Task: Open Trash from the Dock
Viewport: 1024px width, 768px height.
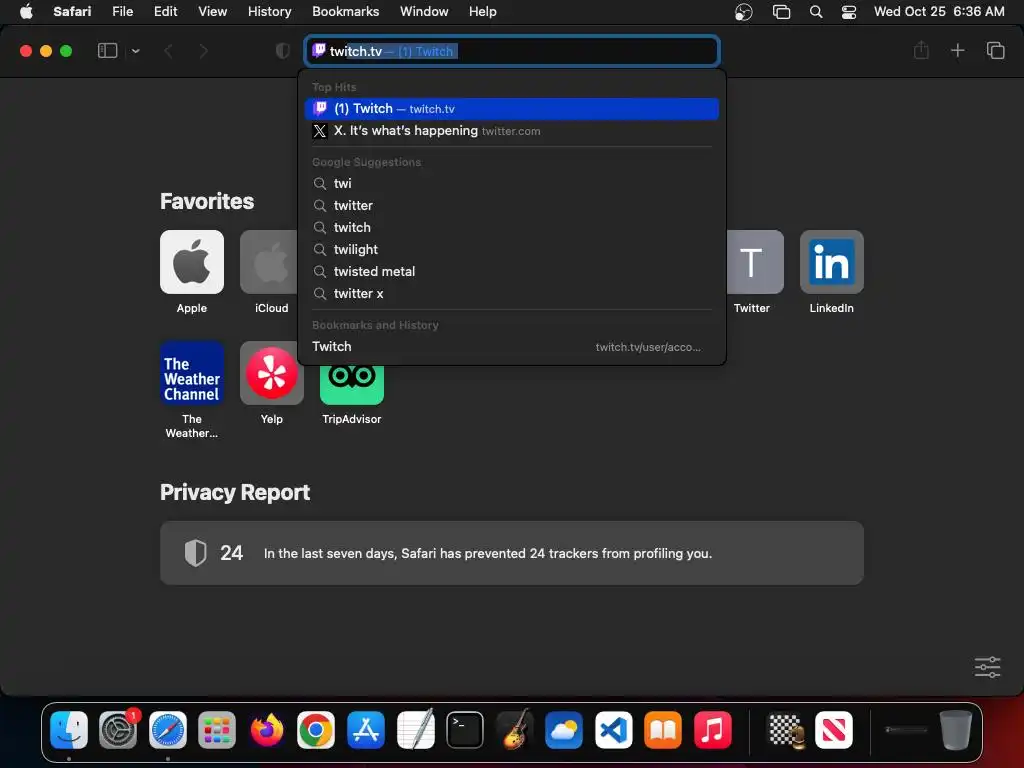Action: (x=955, y=729)
